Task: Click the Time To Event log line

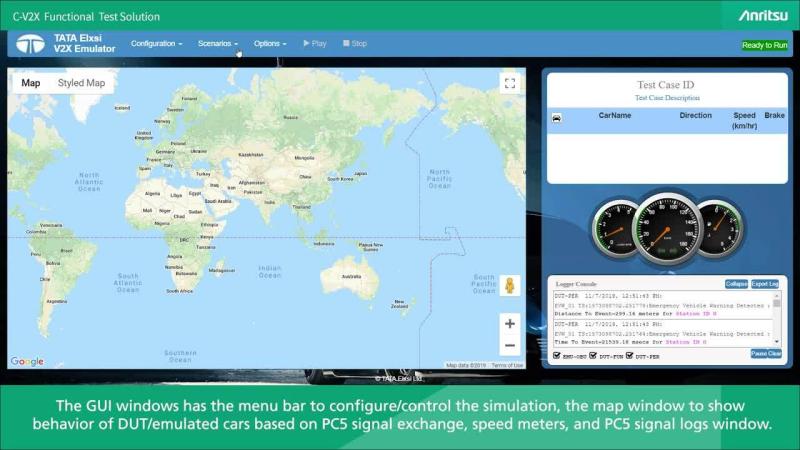Action: pos(631,342)
